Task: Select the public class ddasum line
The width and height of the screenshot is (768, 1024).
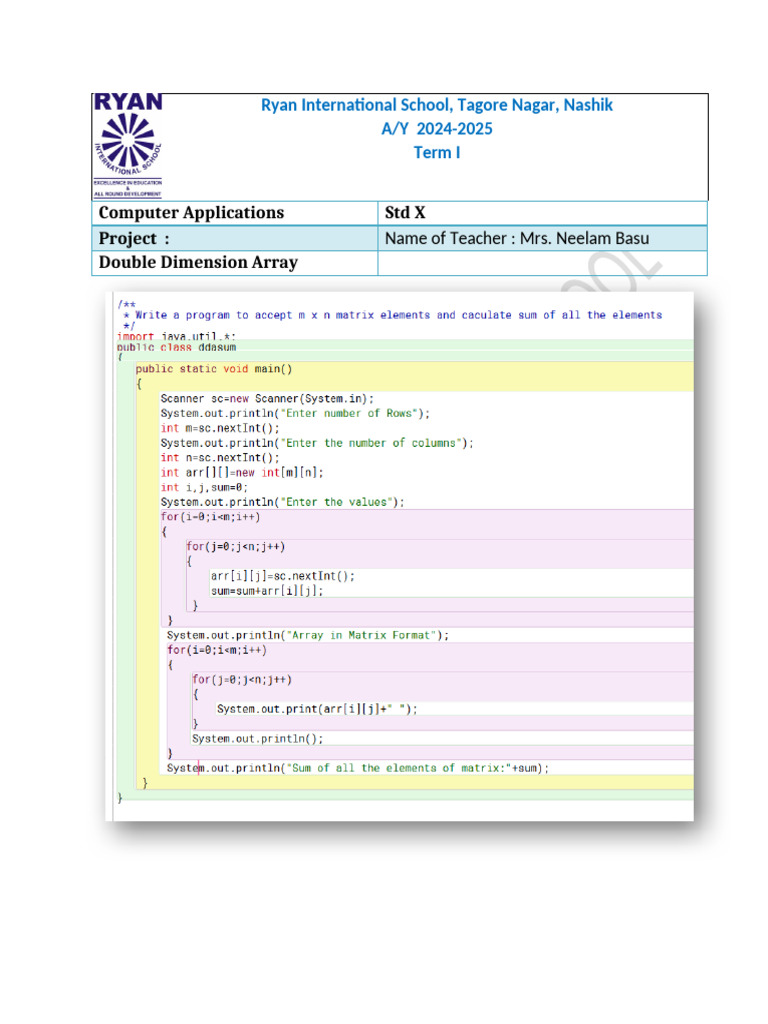Action: (177, 346)
